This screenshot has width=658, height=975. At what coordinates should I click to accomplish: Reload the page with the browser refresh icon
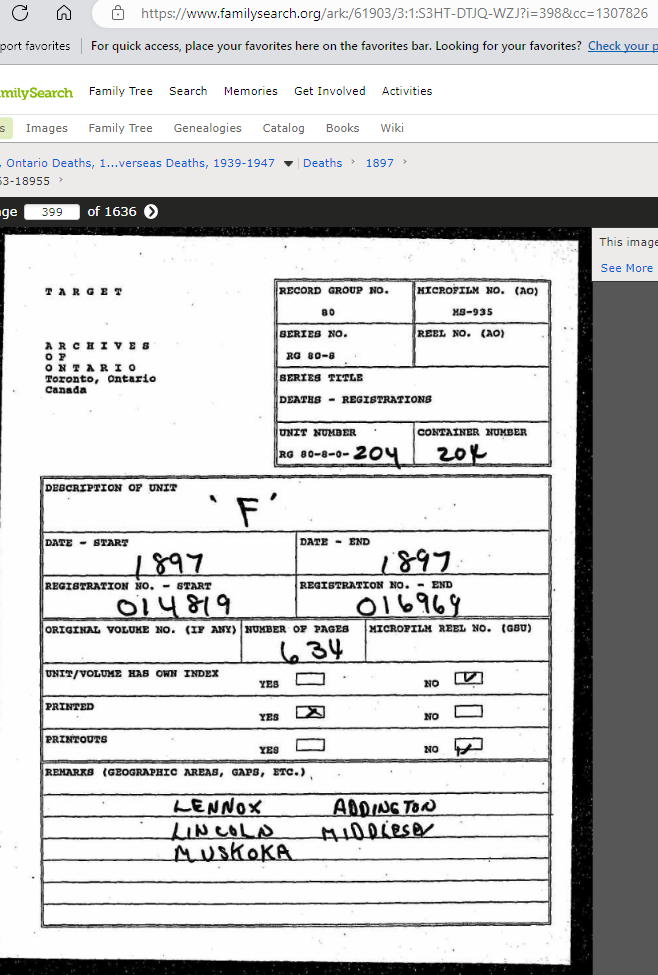pyautogui.click(x=20, y=12)
